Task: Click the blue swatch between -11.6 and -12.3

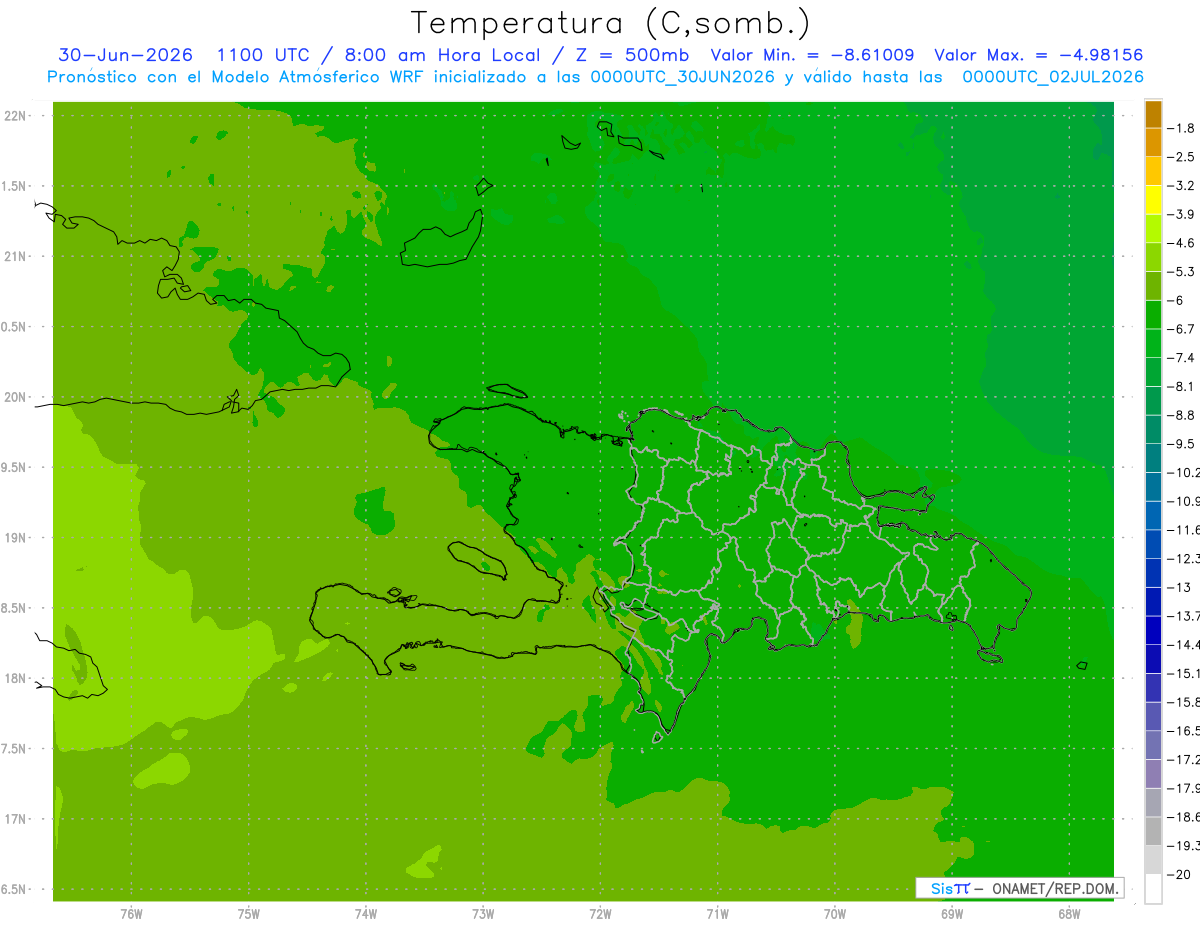Action: coord(1153,544)
